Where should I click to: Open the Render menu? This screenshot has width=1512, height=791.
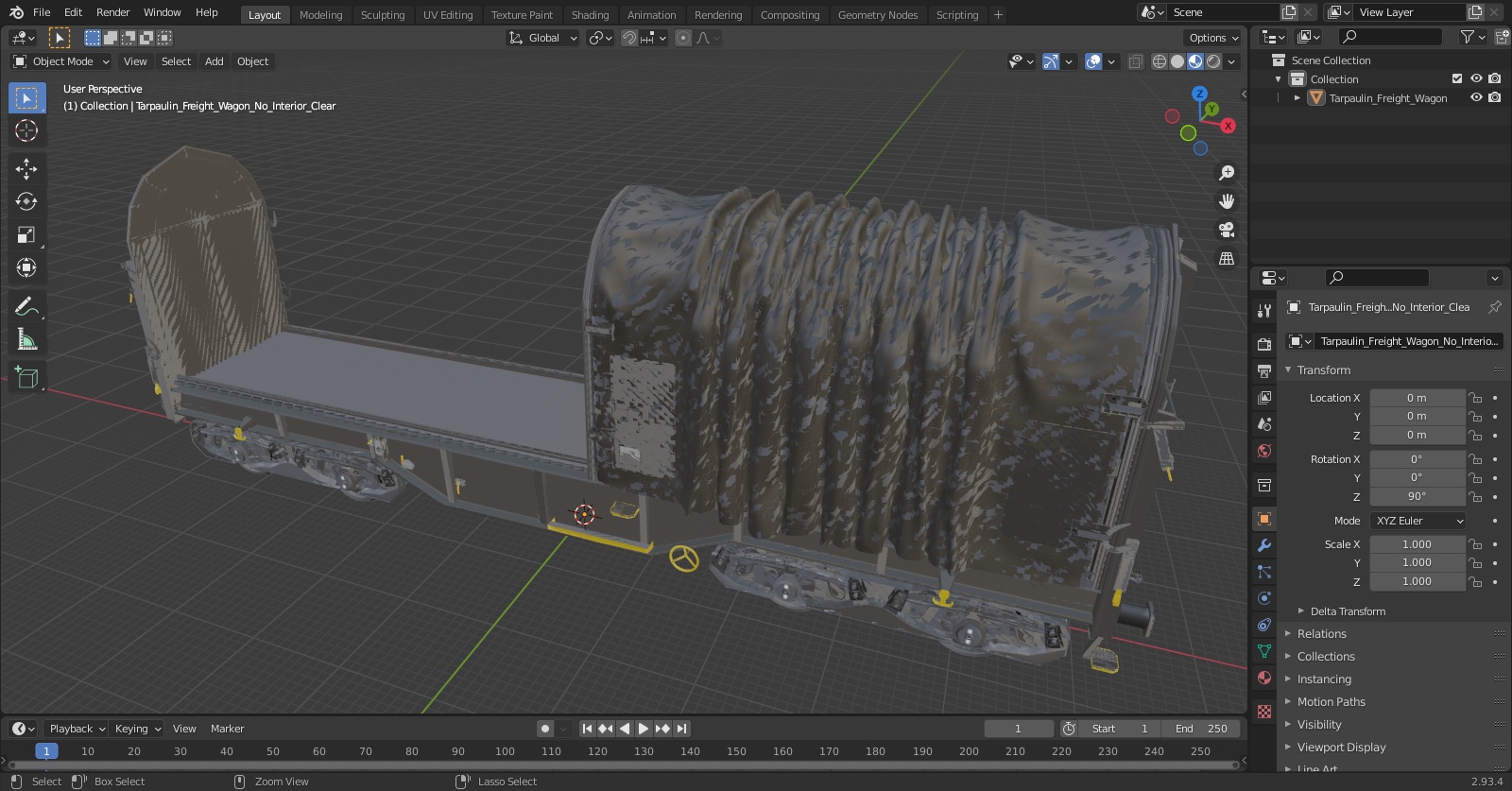(112, 12)
